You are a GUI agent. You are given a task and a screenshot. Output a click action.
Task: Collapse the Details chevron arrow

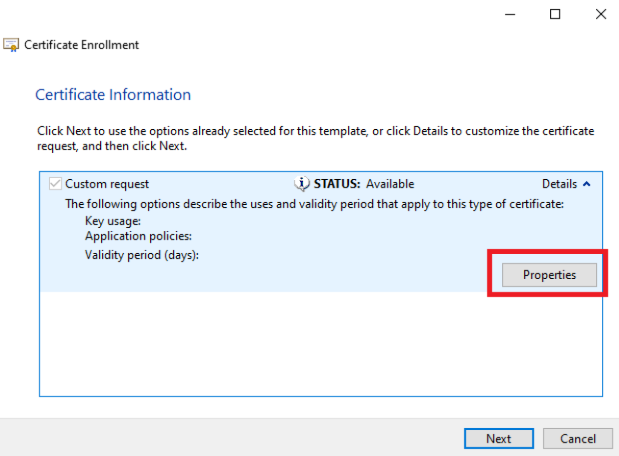(587, 184)
